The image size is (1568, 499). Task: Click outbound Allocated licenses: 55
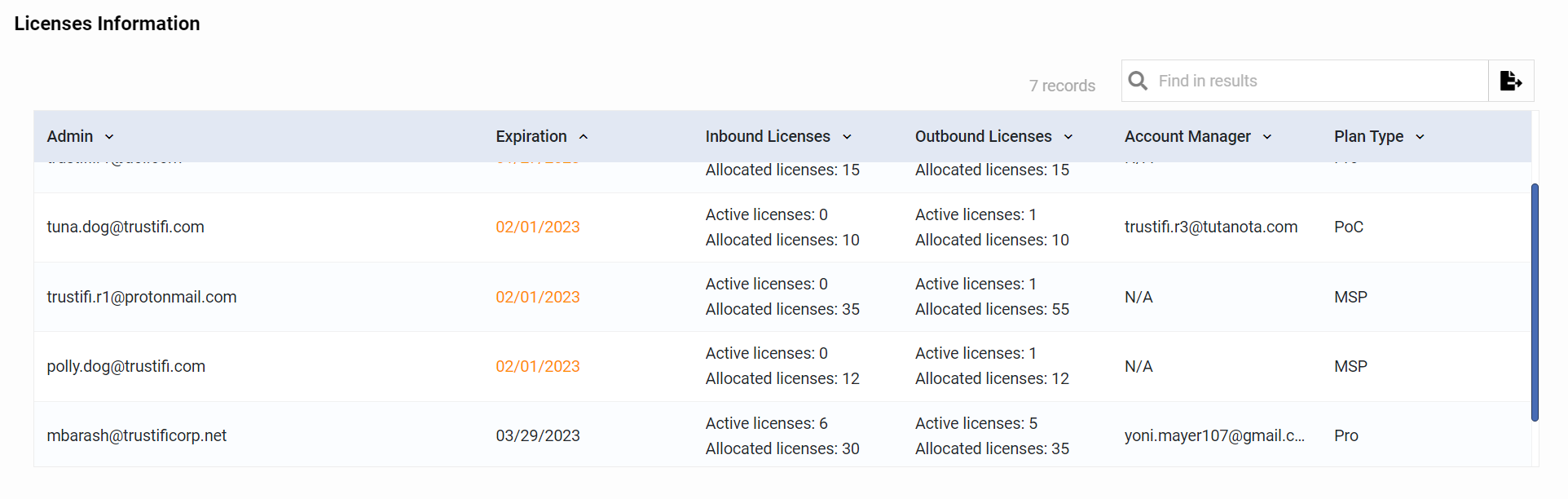point(992,309)
